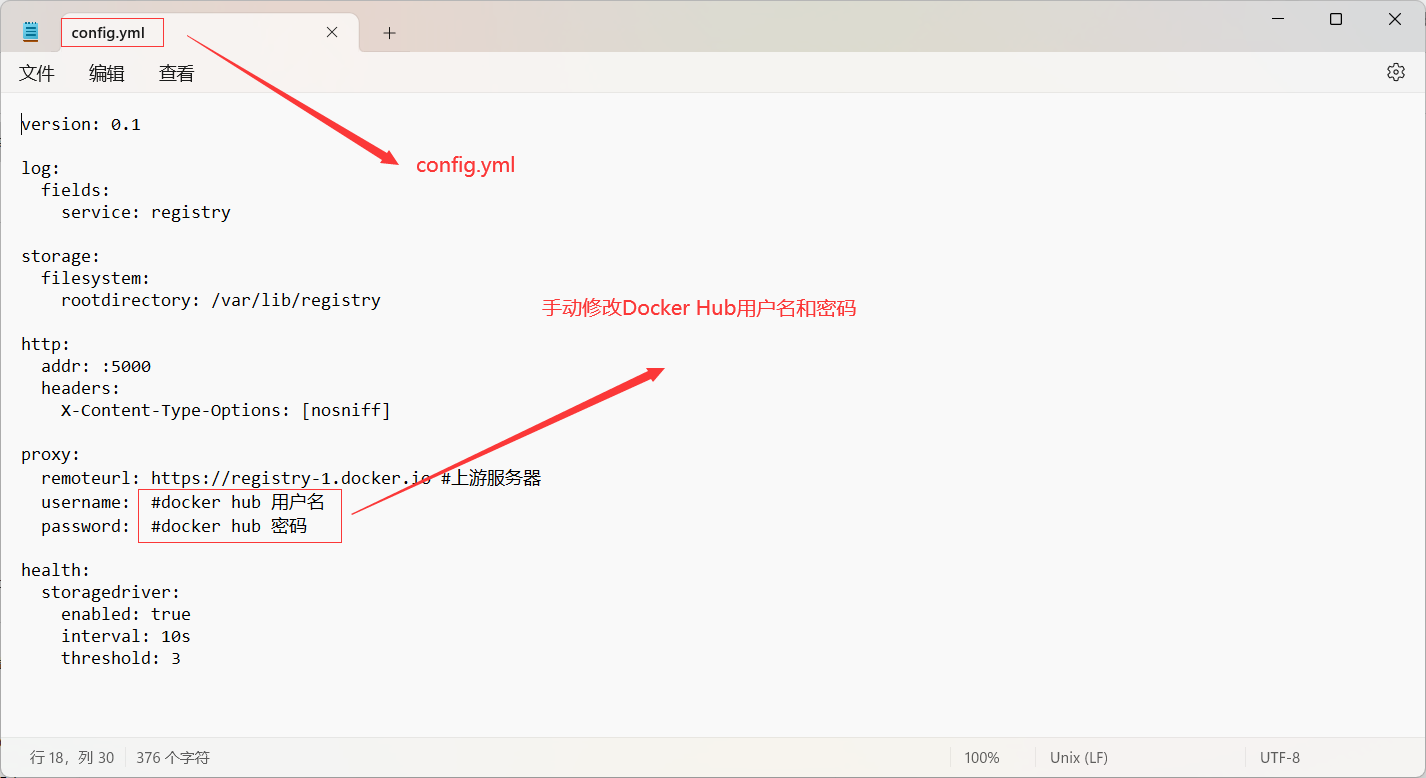
Task: Minimize the Notepad window
Action: [x=1278, y=19]
